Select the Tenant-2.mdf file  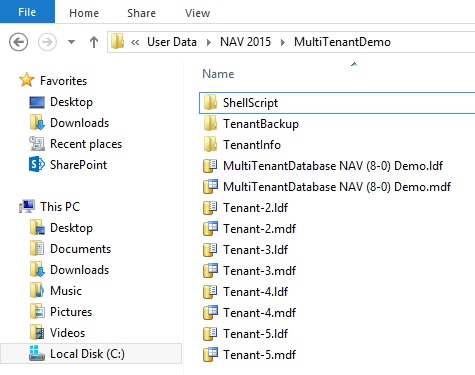259,229
